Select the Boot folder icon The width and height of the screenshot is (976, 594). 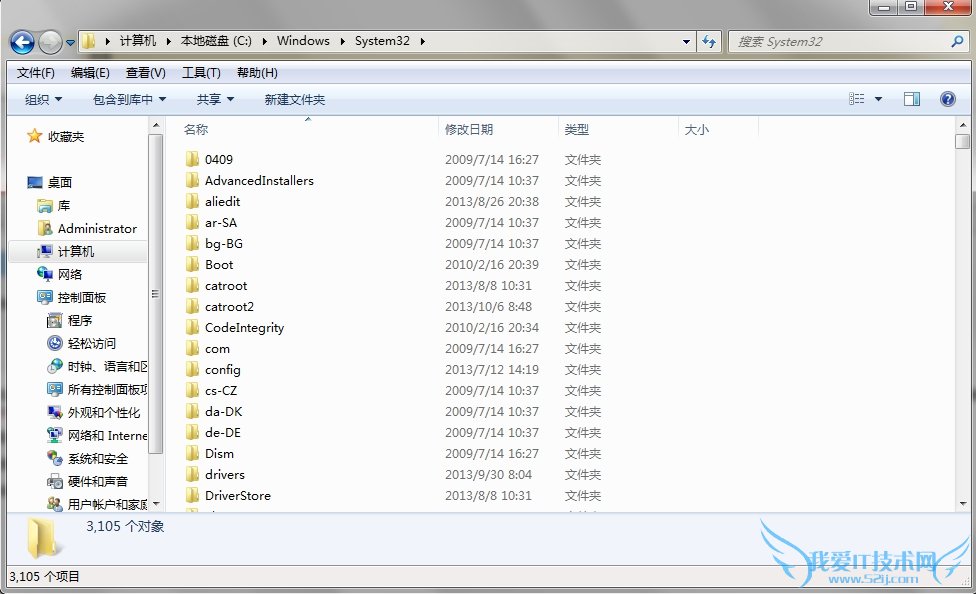[x=192, y=264]
